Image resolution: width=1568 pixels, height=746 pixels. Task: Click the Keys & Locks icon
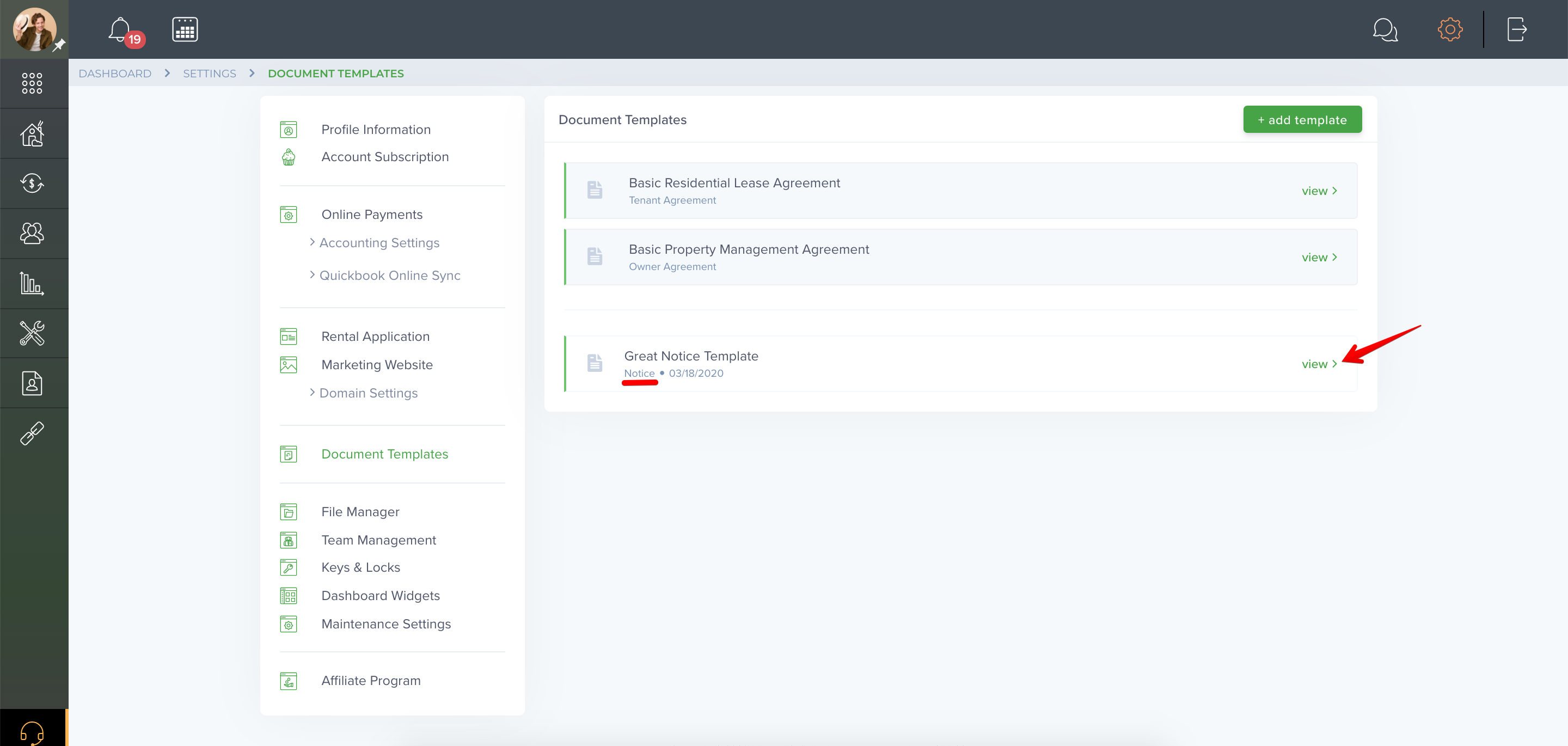(289, 567)
